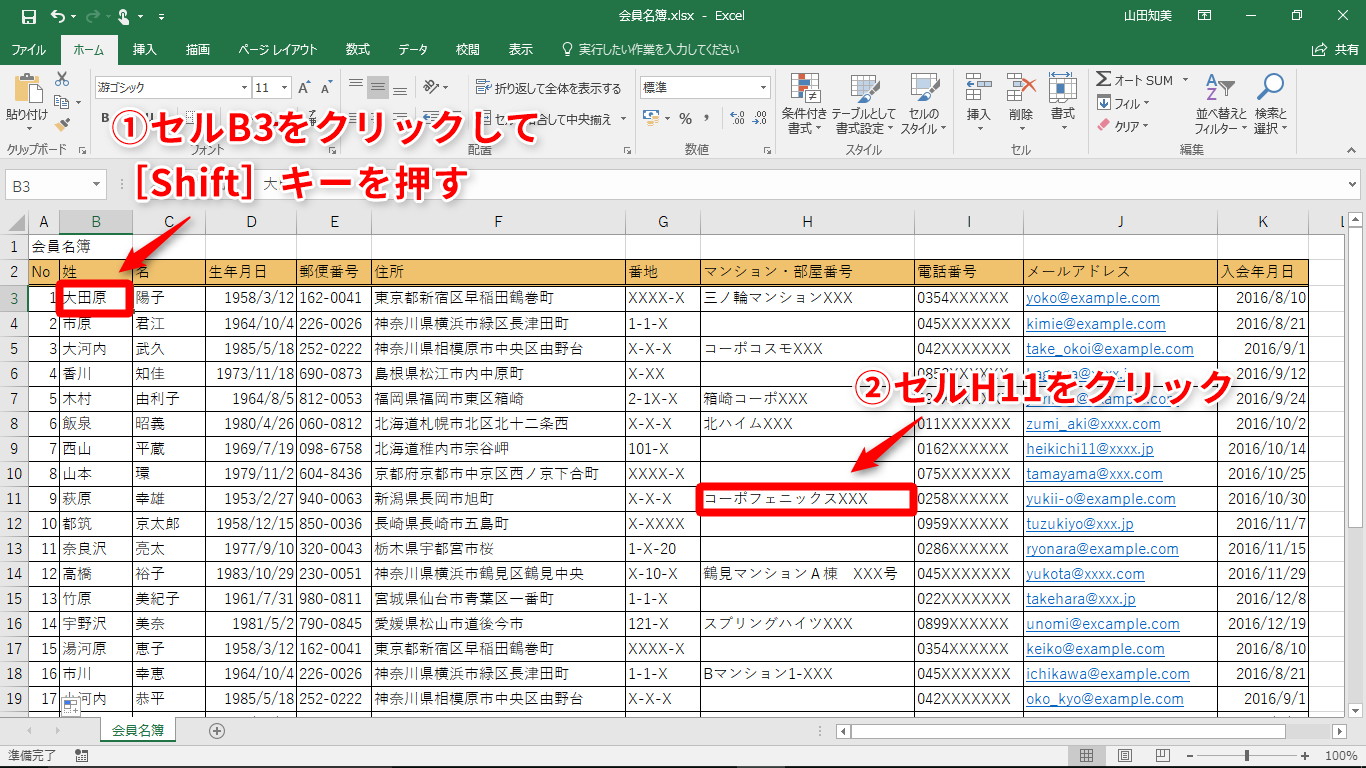The image size is (1366, 768).
Task: Align text to the top
Action: pos(355,87)
